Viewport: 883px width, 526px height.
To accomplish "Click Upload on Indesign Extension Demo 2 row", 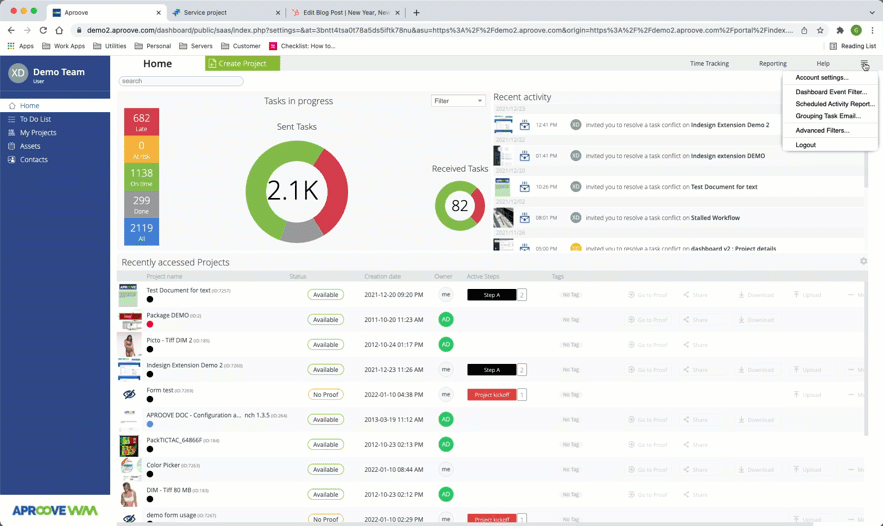I will click(807, 370).
